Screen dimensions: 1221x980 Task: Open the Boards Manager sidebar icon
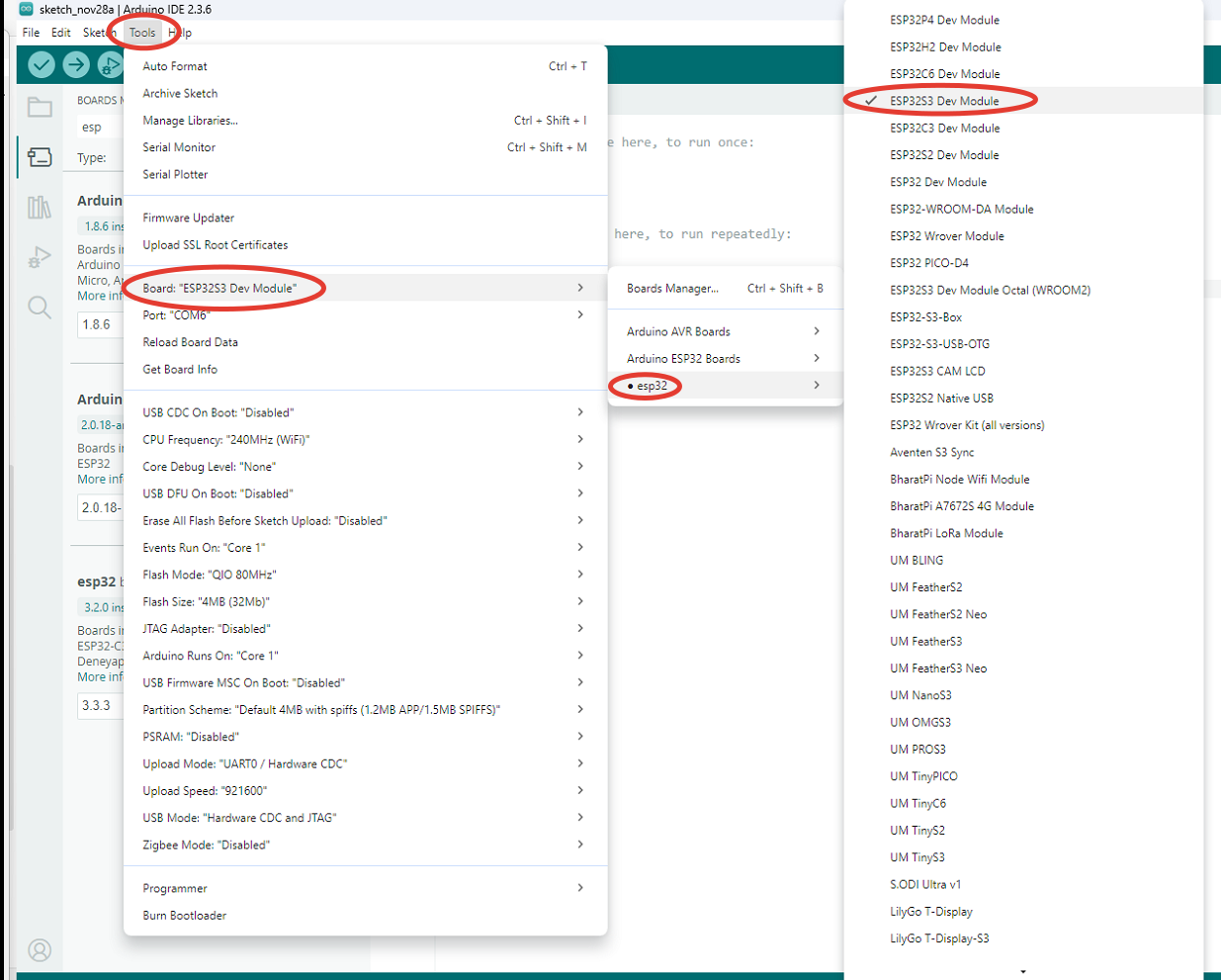(40, 157)
